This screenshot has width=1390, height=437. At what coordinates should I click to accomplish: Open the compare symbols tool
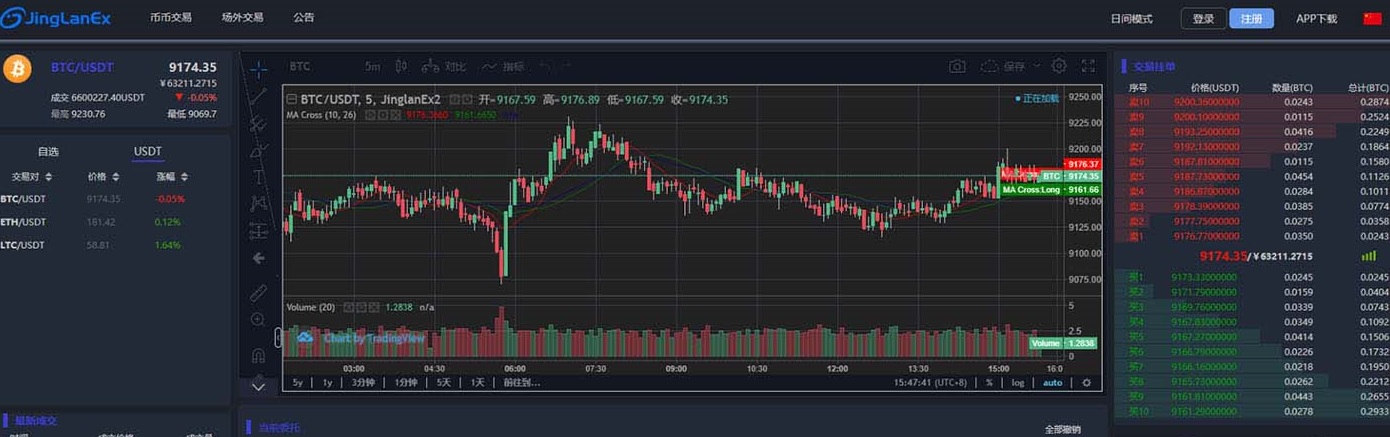pyautogui.click(x=444, y=66)
